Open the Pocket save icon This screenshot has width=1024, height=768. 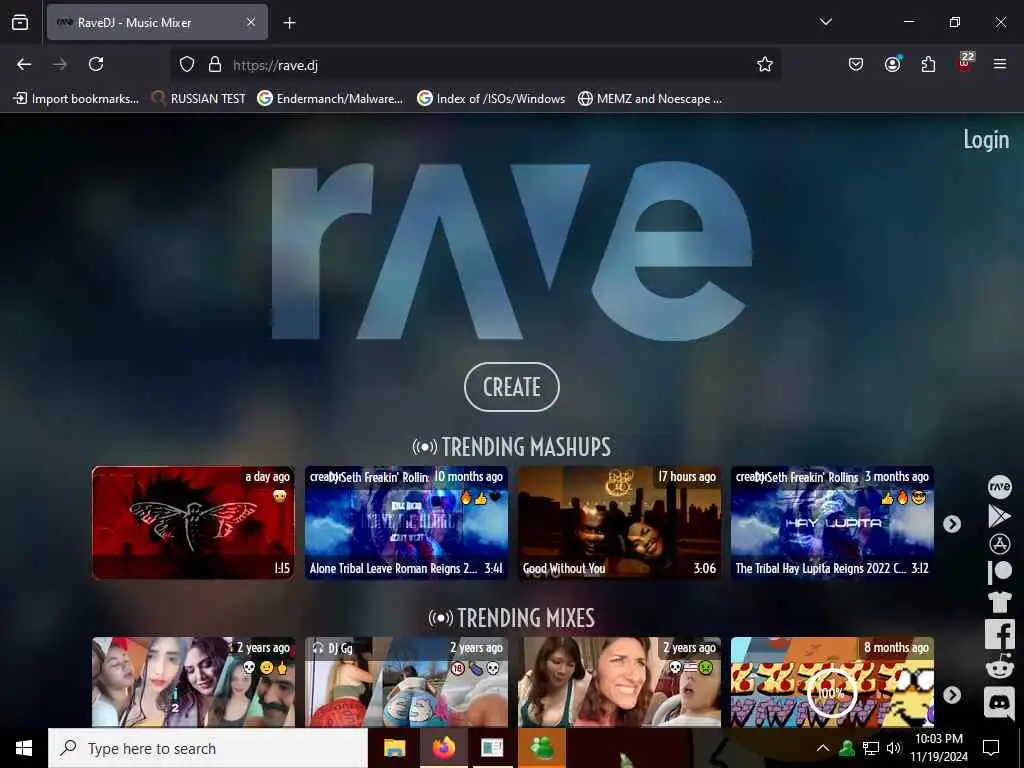click(x=856, y=64)
